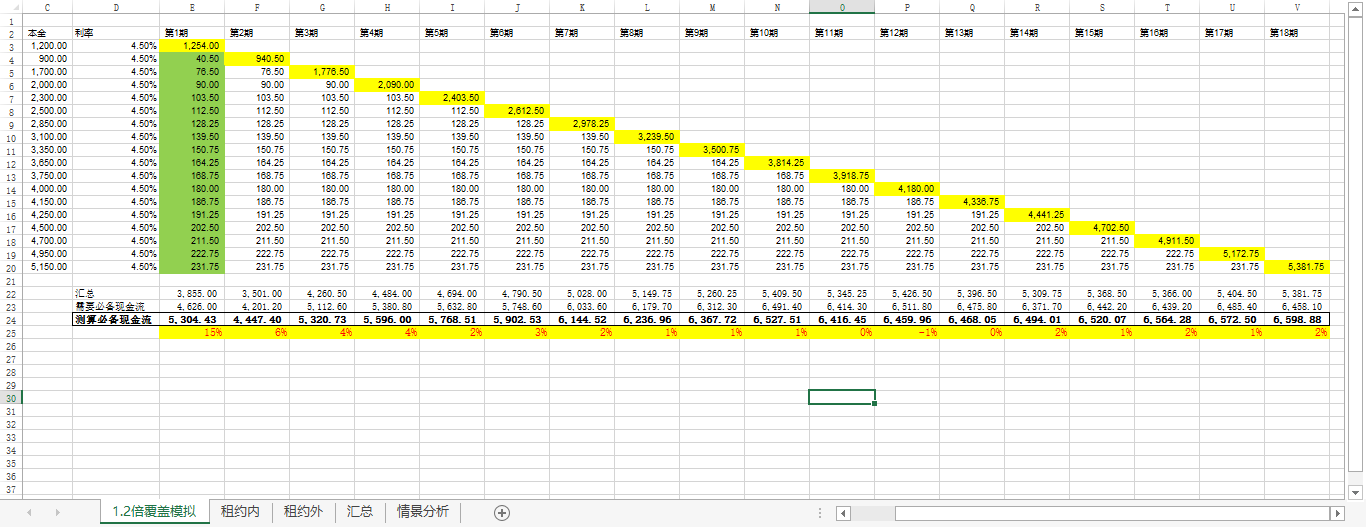Click yellow cell with value 1,254.00
Screen dimensions: 1366x527
click(x=192, y=46)
